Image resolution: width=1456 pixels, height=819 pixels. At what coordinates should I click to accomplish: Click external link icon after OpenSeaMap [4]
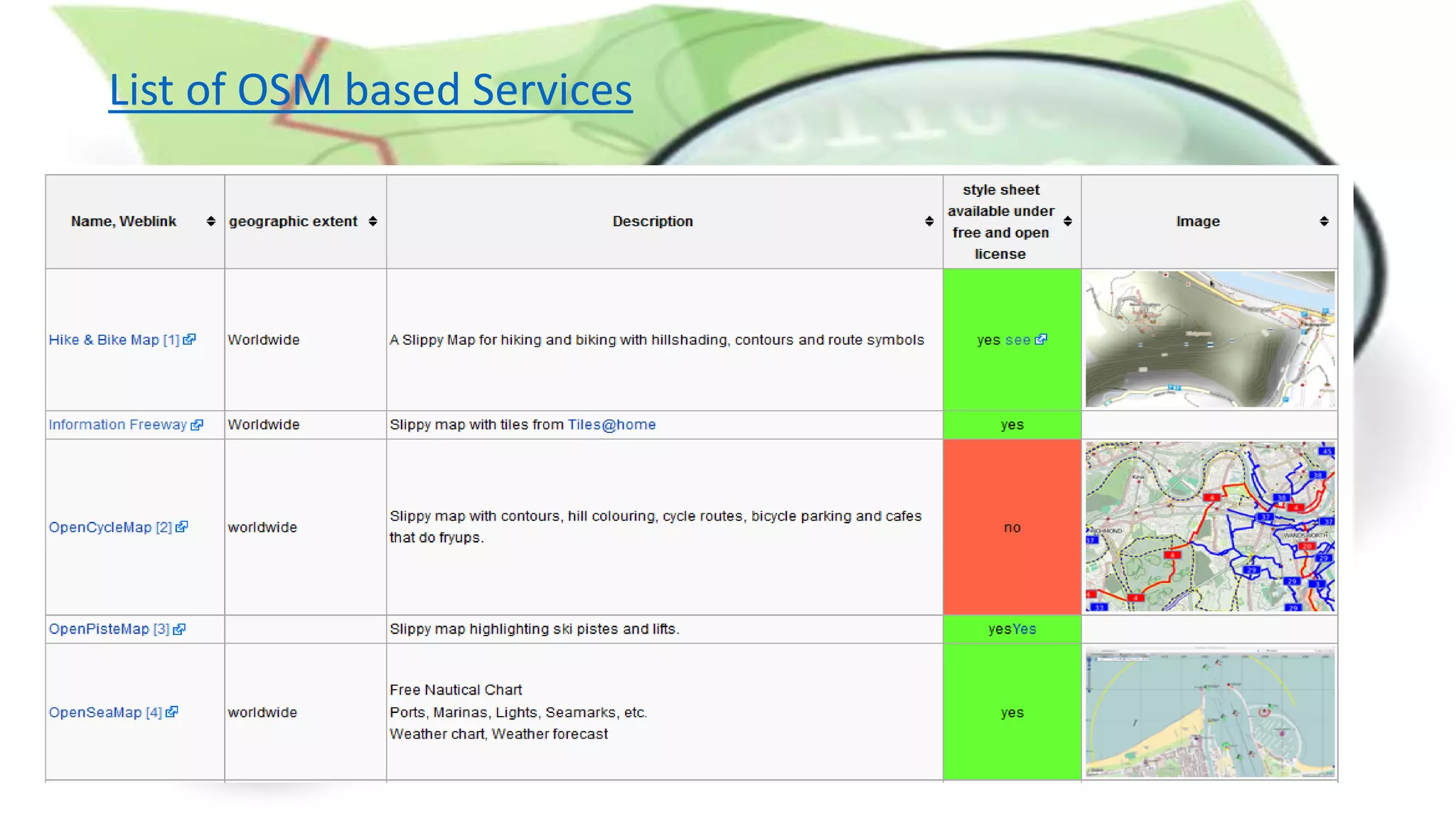(x=172, y=712)
